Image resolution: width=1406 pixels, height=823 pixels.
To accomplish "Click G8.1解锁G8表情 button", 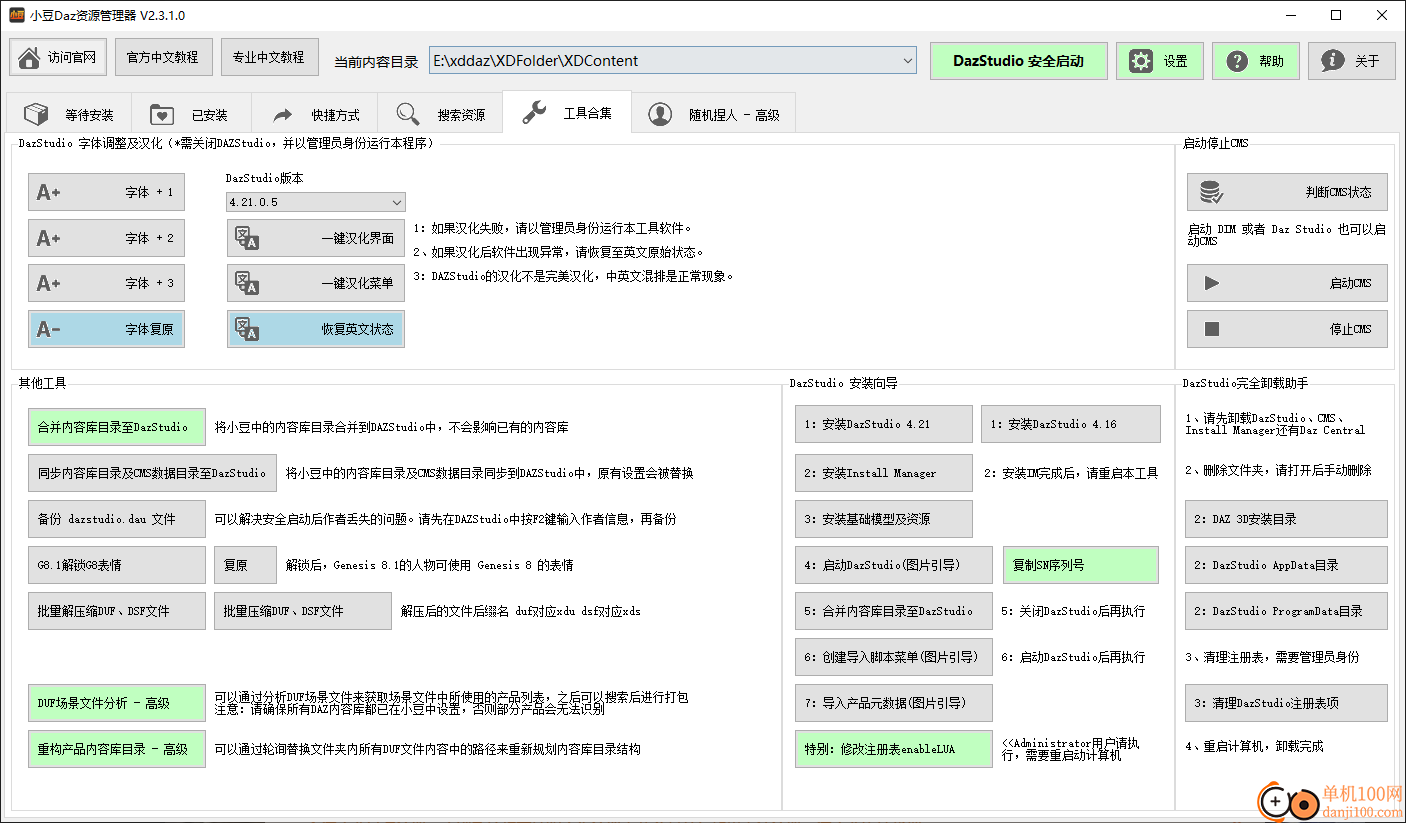I will point(117,565).
